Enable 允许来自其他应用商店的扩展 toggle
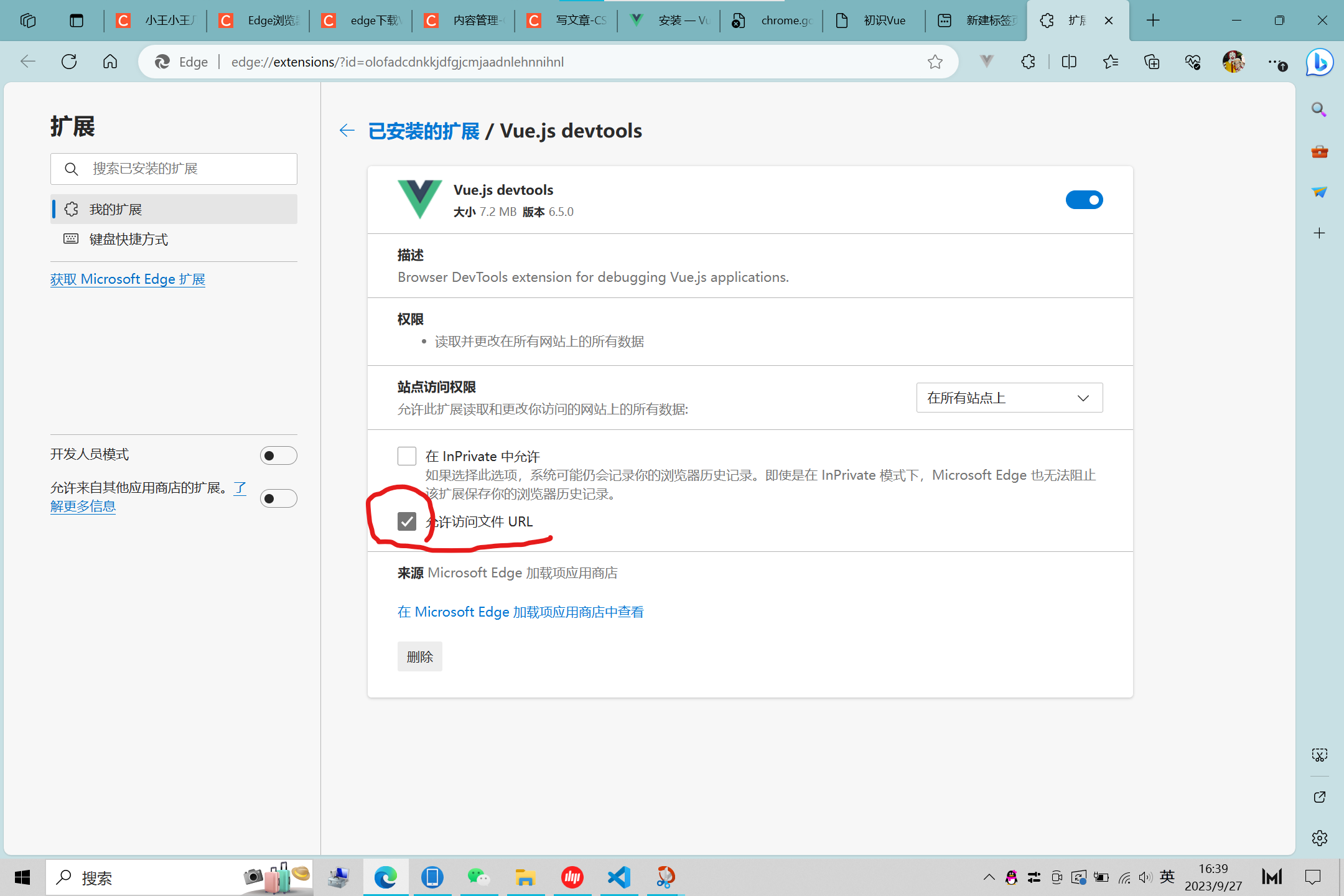Image resolution: width=1344 pixels, height=896 pixels. (278, 498)
